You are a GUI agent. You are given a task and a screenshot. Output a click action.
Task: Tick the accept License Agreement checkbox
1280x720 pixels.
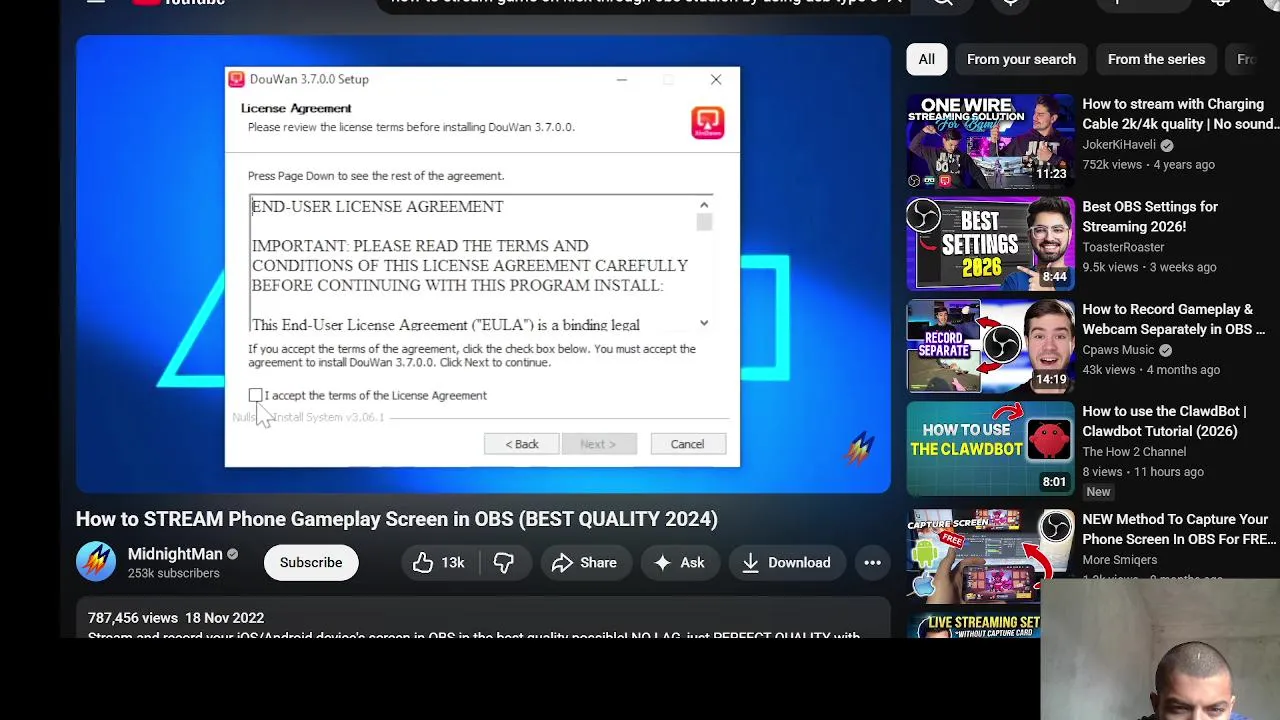point(256,396)
